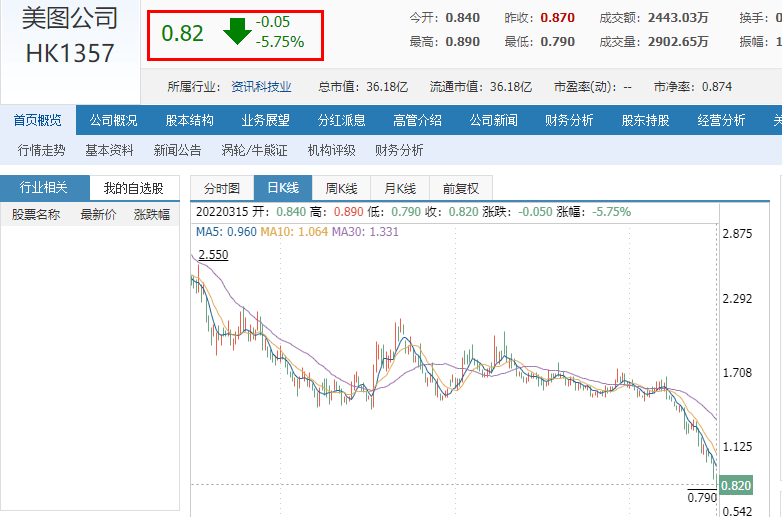The image size is (782, 517).
Task: Switch to the 我的自选股 tab
Action: pos(133,188)
